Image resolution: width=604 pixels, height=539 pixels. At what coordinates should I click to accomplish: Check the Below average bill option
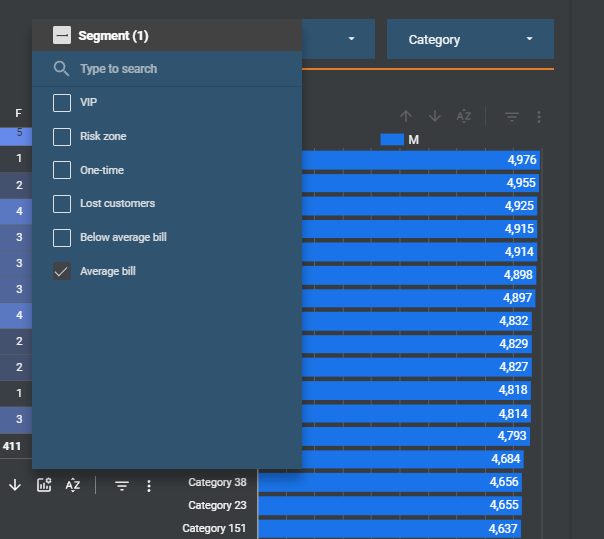tap(62, 238)
